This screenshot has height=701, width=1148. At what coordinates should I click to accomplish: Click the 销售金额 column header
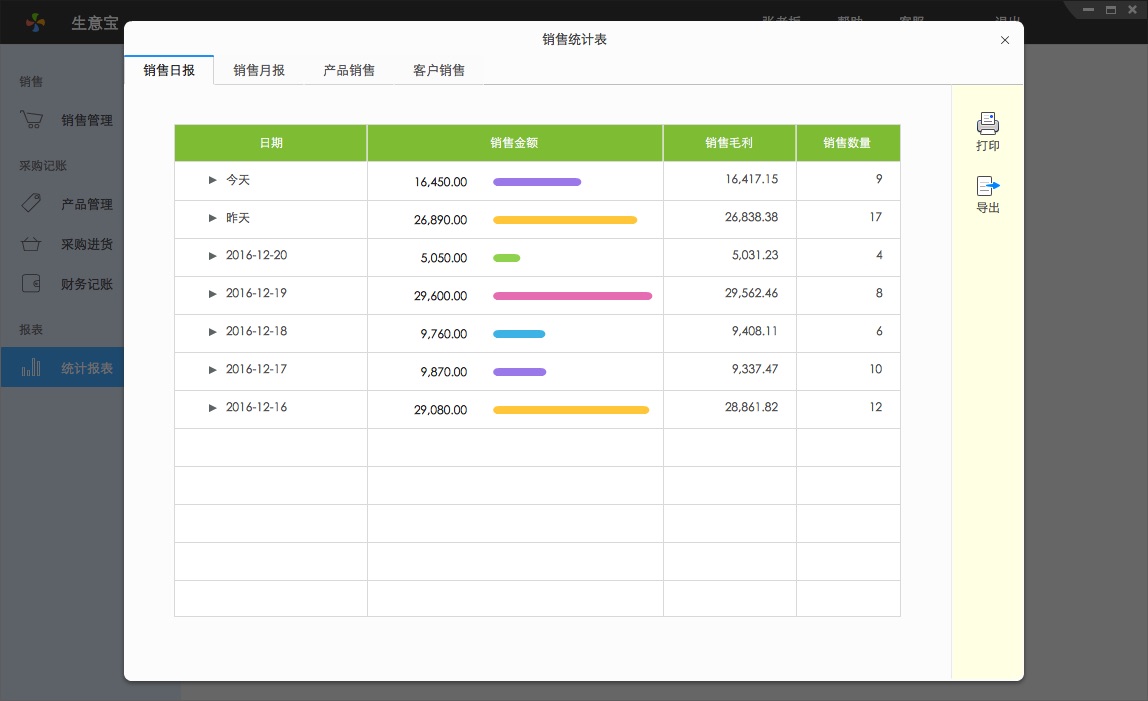pos(514,143)
